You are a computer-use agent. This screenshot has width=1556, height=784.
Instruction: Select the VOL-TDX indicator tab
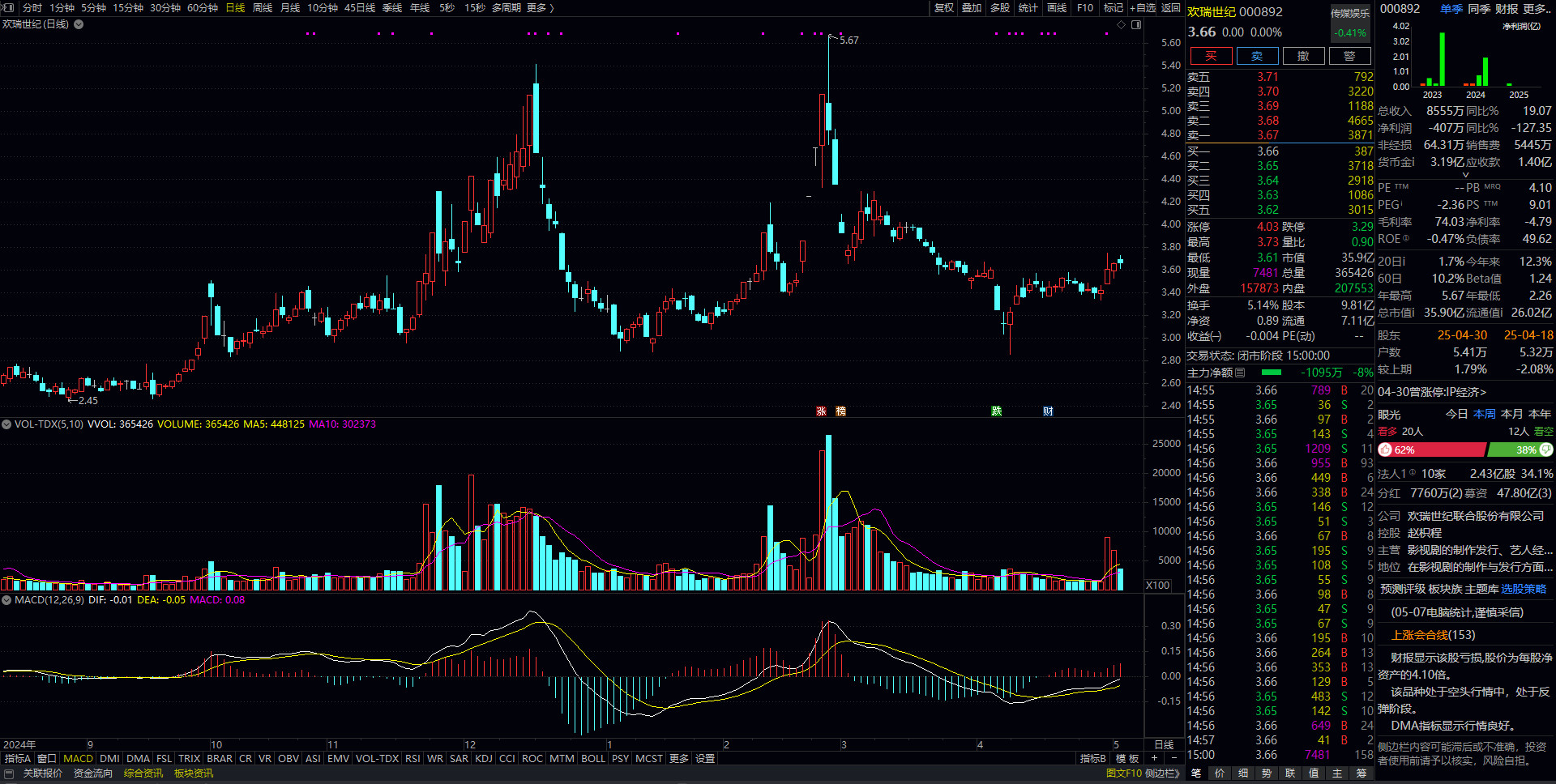(378, 759)
